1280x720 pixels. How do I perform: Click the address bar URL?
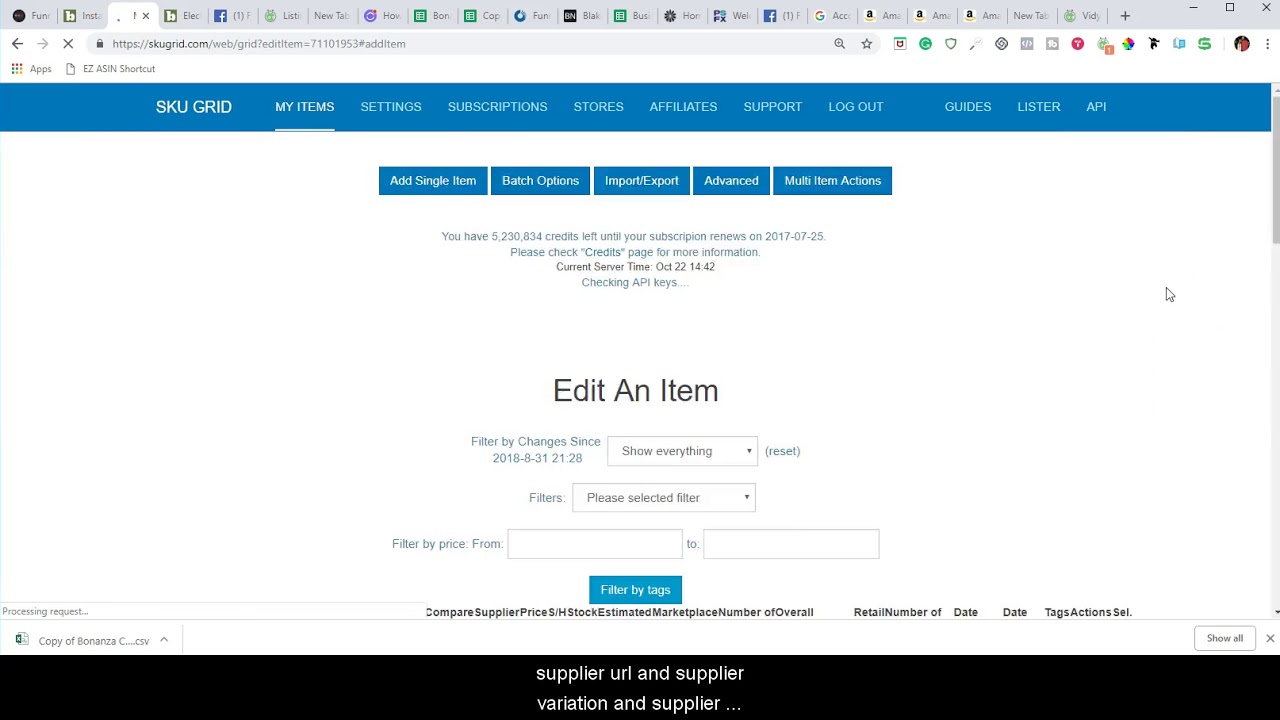point(259,44)
